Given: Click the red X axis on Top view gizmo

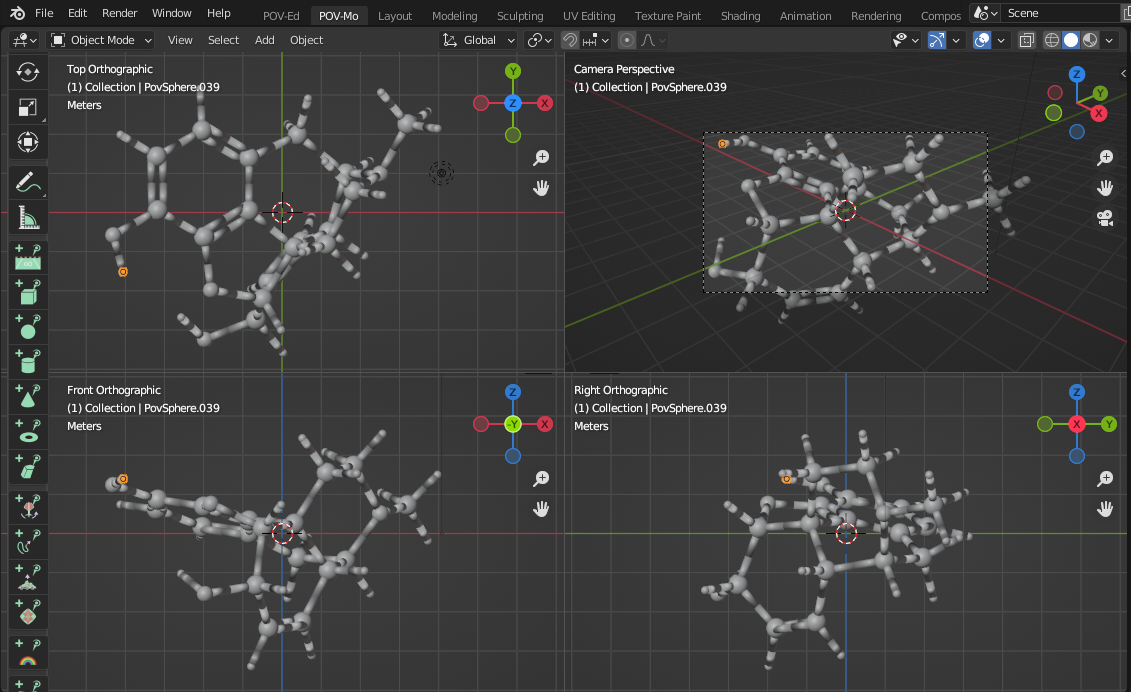Looking at the screenshot, I should click(545, 103).
